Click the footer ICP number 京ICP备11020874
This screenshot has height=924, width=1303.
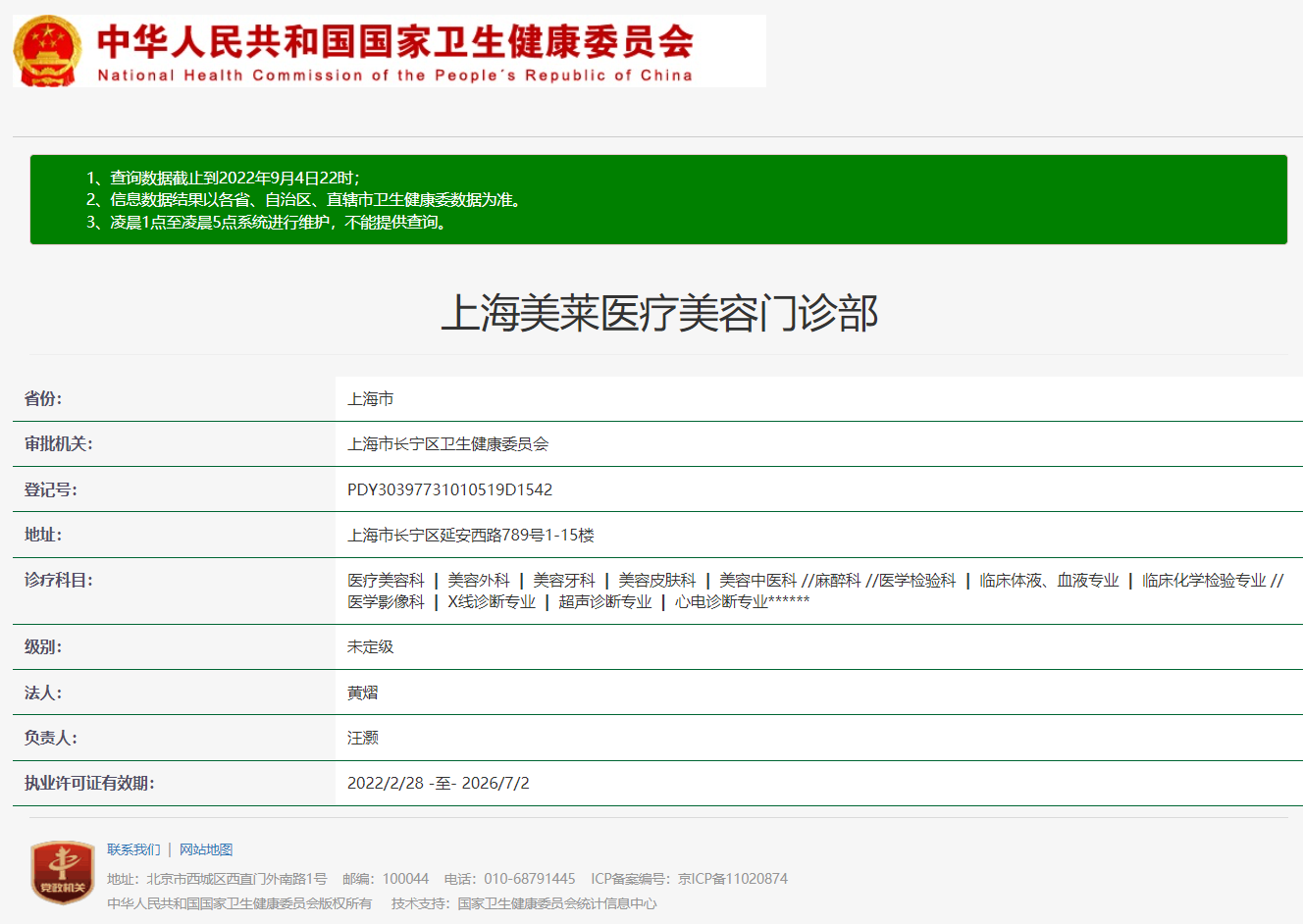tap(733, 879)
